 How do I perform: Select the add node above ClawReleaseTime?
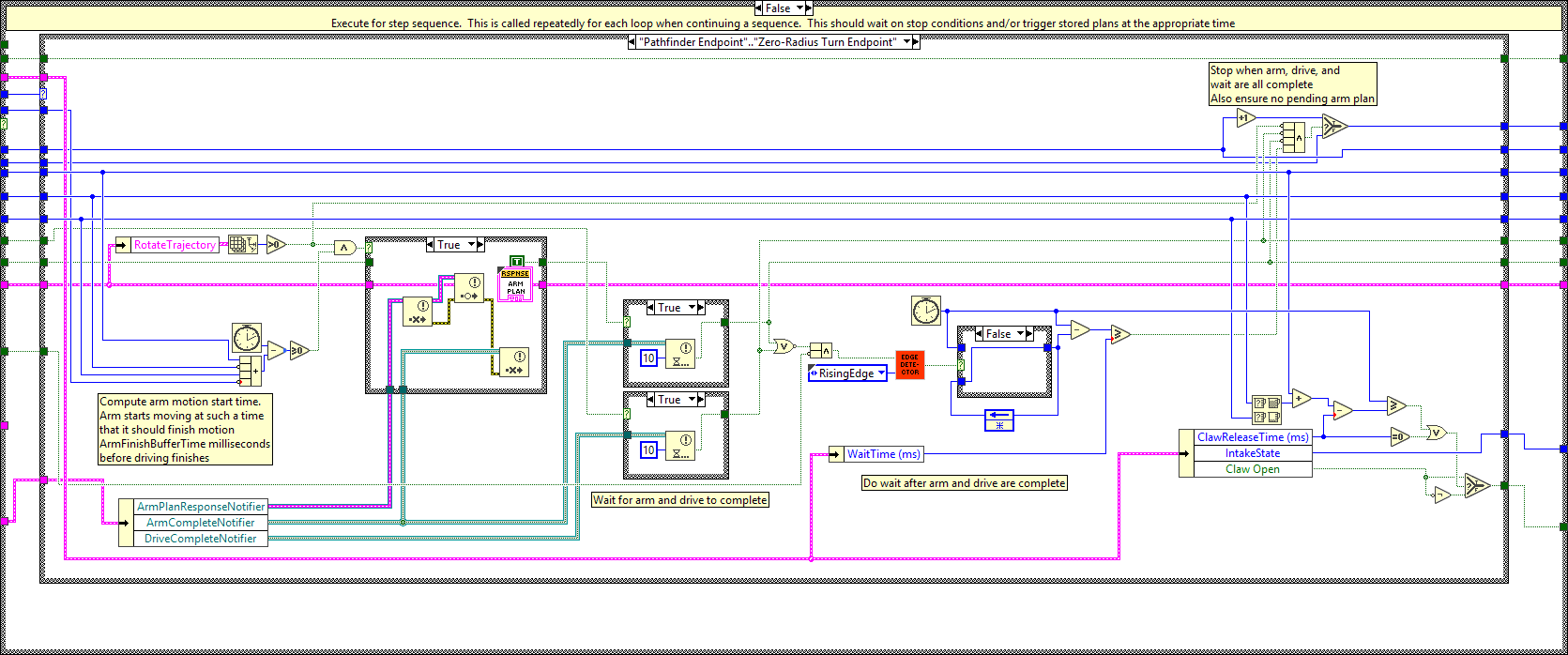1301,399
